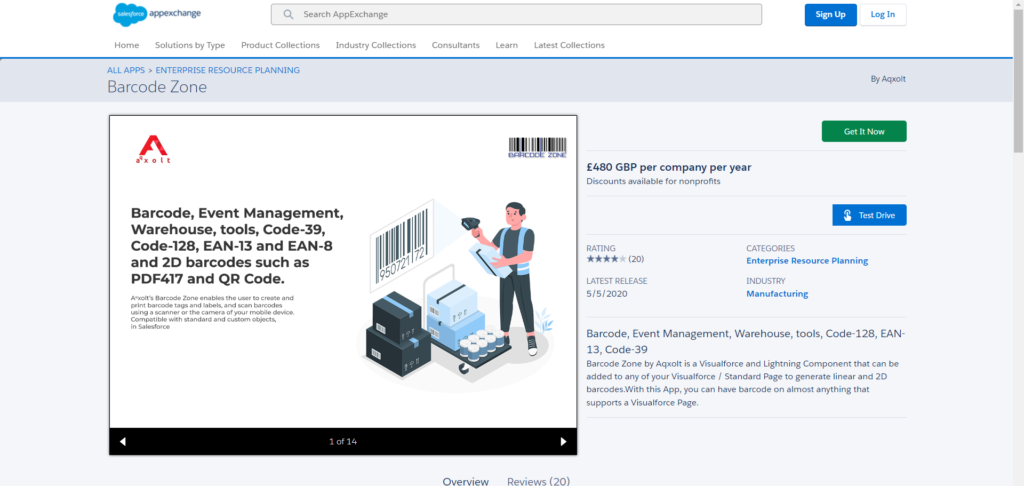This screenshot has width=1024, height=486.
Task: Click the Barcode Zone barcode logo
Action: click(x=537, y=147)
